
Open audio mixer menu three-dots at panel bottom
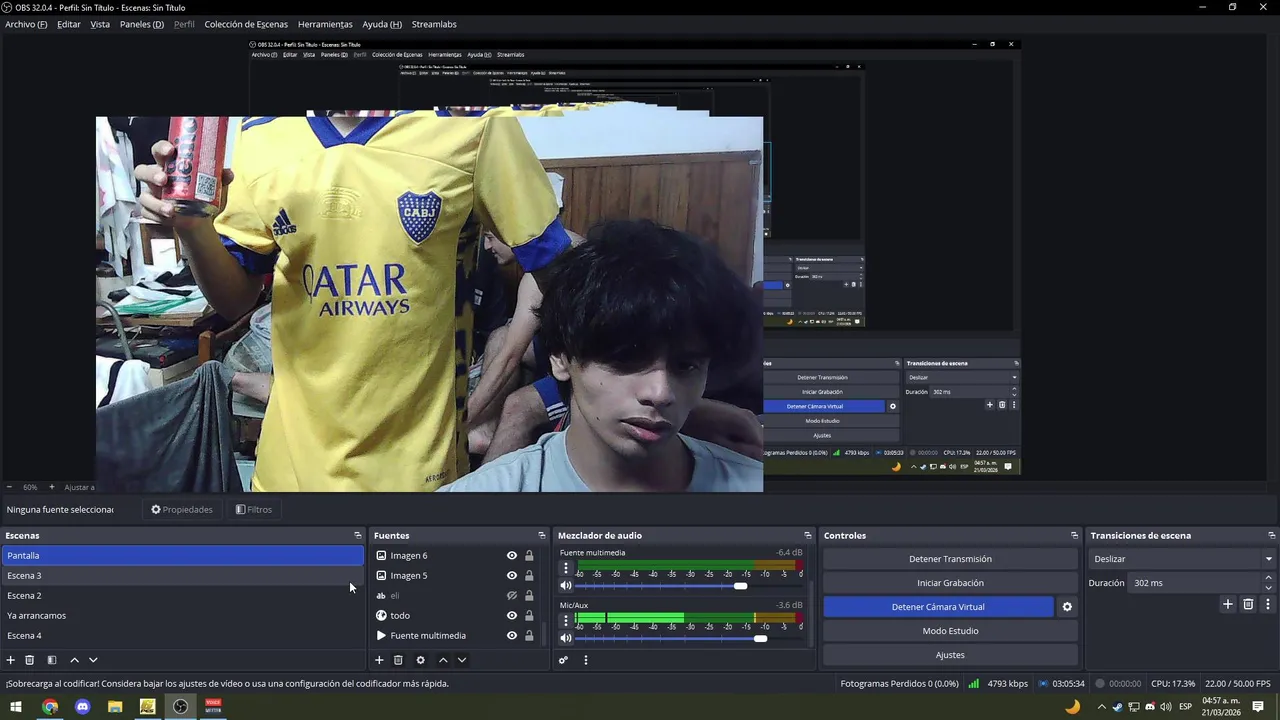586,660
